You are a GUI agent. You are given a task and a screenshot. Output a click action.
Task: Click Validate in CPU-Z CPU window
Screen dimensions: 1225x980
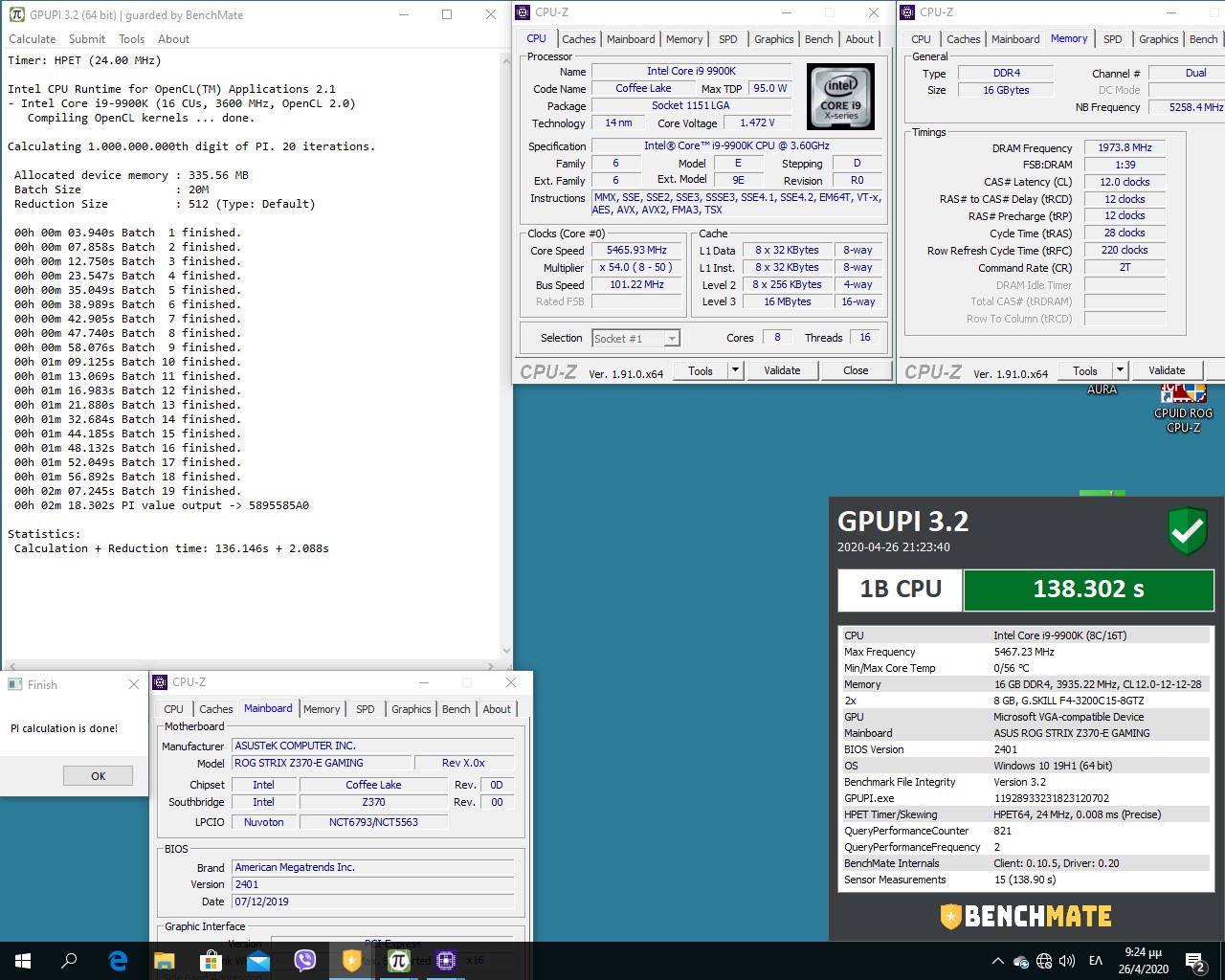[x=782, y=370]
